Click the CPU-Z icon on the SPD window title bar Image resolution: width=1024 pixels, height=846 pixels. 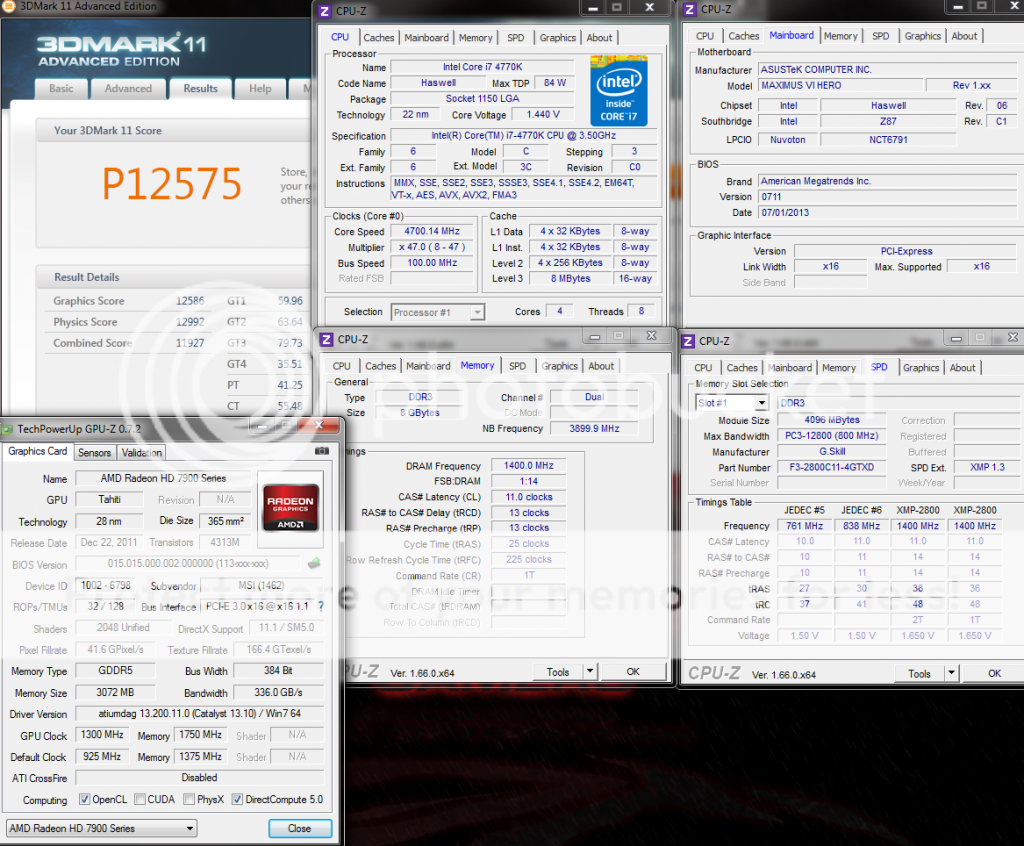point(688,341)
